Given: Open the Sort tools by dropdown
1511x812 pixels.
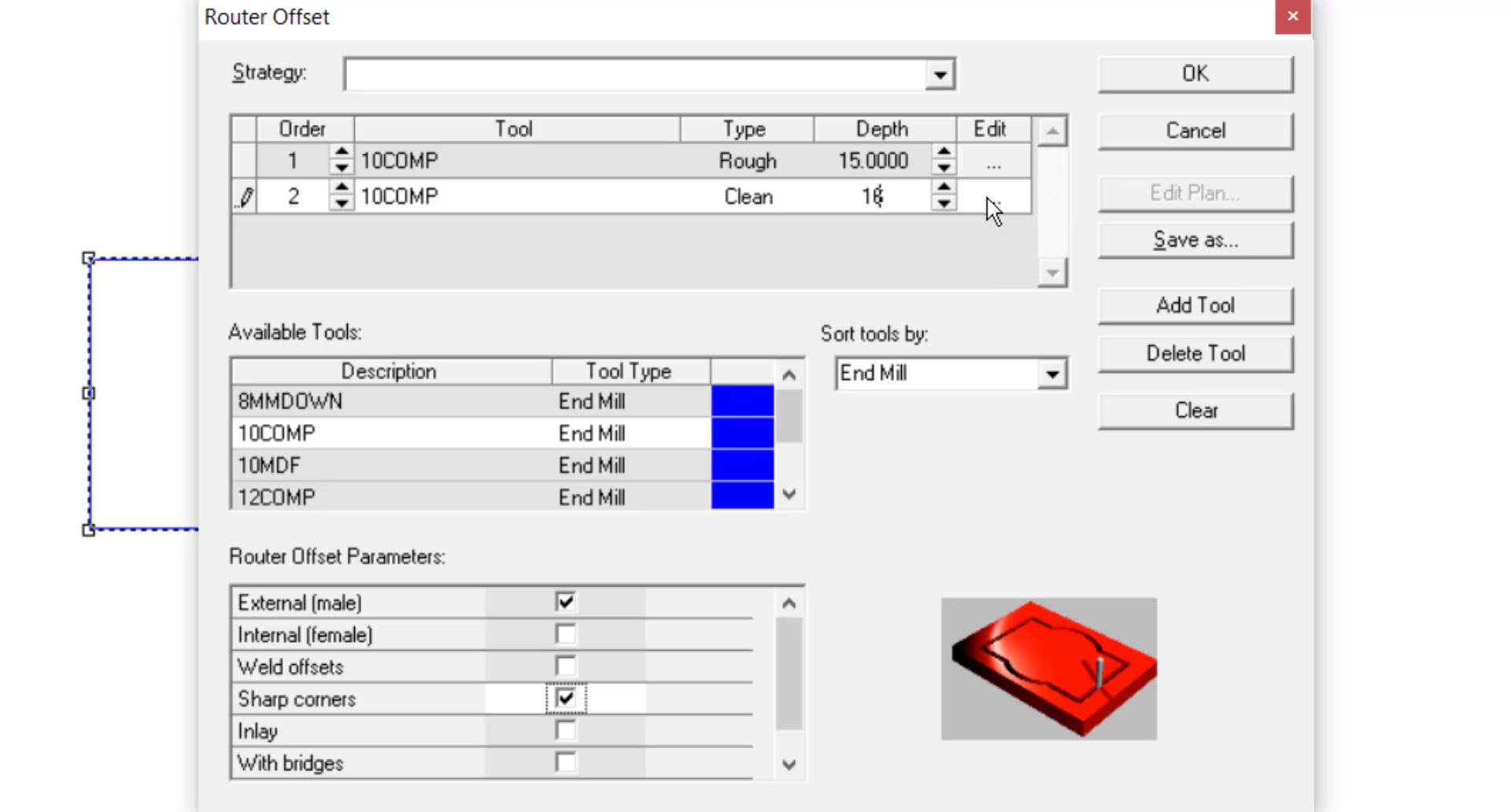Looking at the screenshot, I should coord(1052,375).
